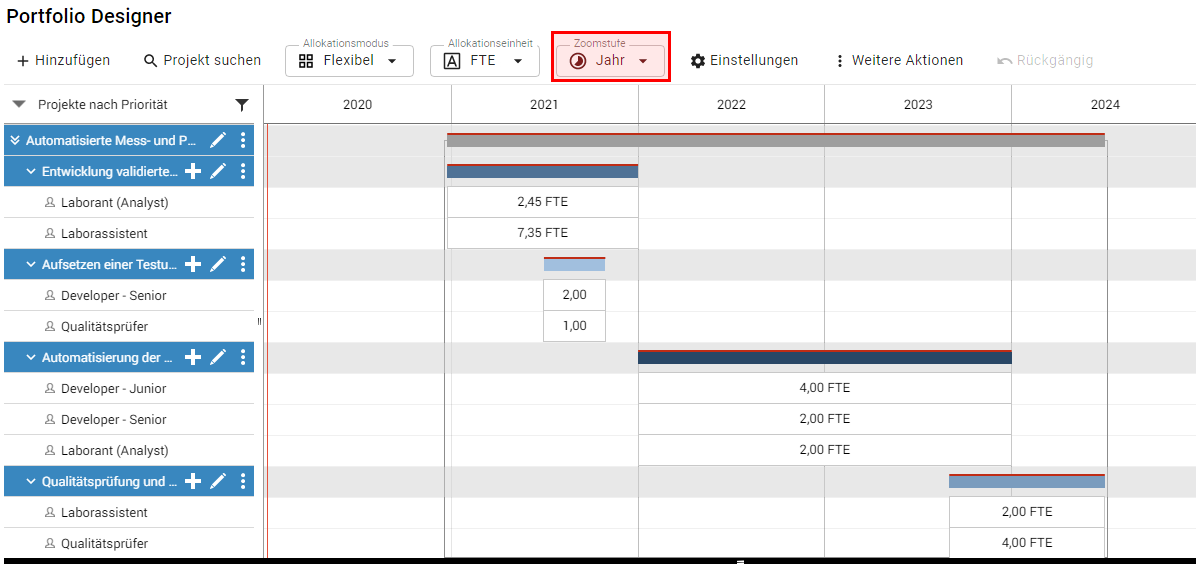Image resolution: width=1196 pixels, height=564 pixels.
Task: Open Einstellungen gear settings
Action: (x=744, y=61)
